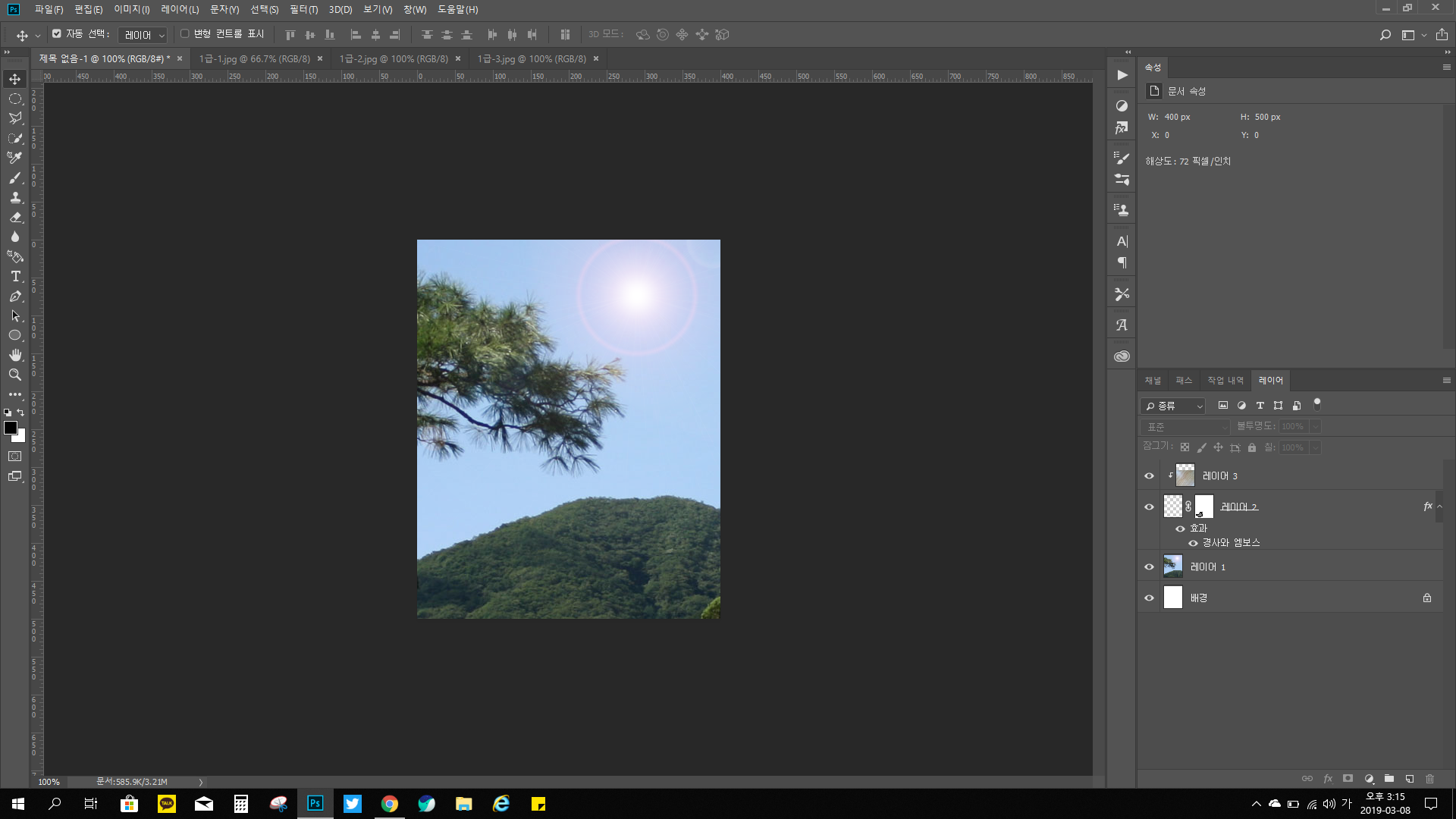Uncheck the 자동 선택 checkbox
The image size is (1456, 819).
point(57,34)
